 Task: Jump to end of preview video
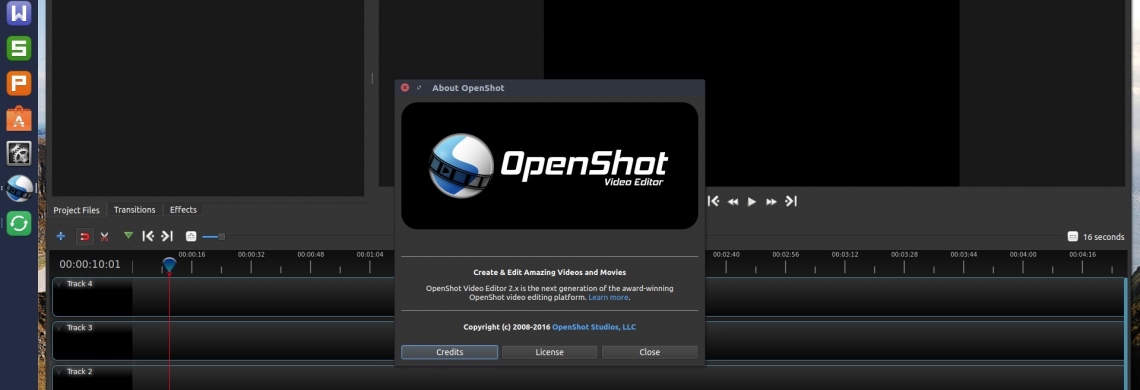click(x=791, y=201)
